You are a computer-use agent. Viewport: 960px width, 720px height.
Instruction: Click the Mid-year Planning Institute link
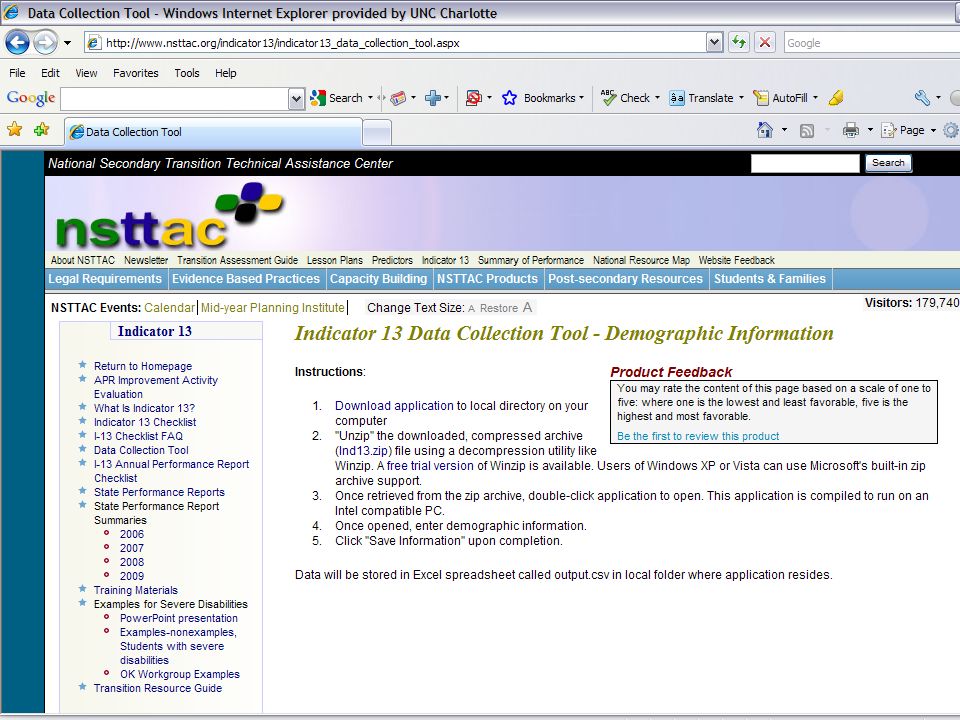click(272, 307)
